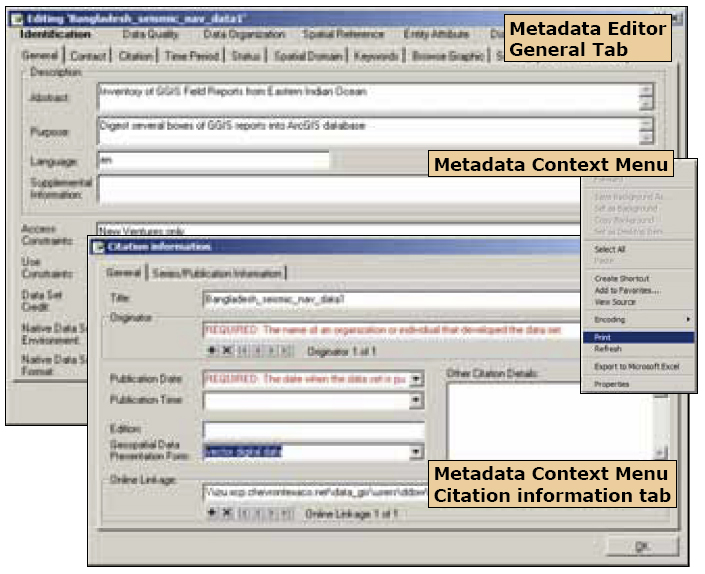Click the Abstract field scrollbar

click(x=646, y=96)
